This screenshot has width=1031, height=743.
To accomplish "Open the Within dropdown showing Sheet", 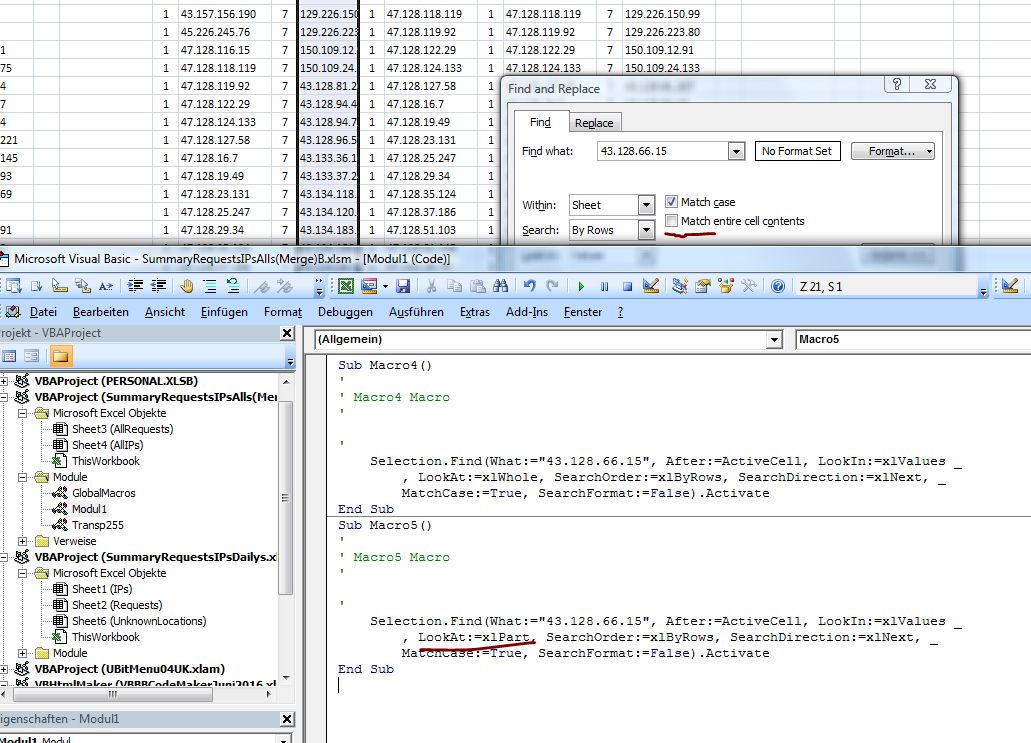I will [x=646, y=205].
